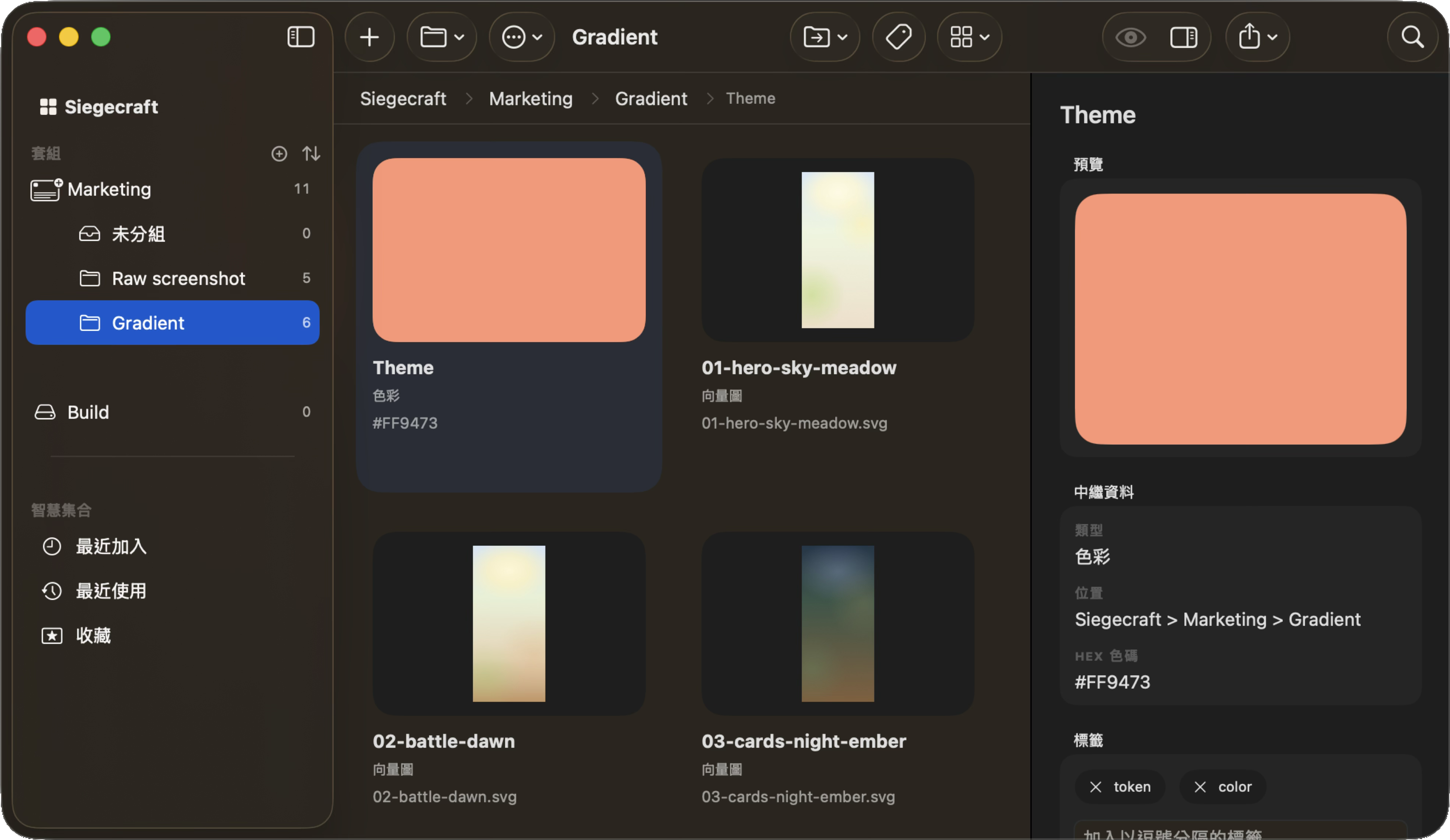
Task: Click the 02-battle-dawn title
Action: coord(443,741)
